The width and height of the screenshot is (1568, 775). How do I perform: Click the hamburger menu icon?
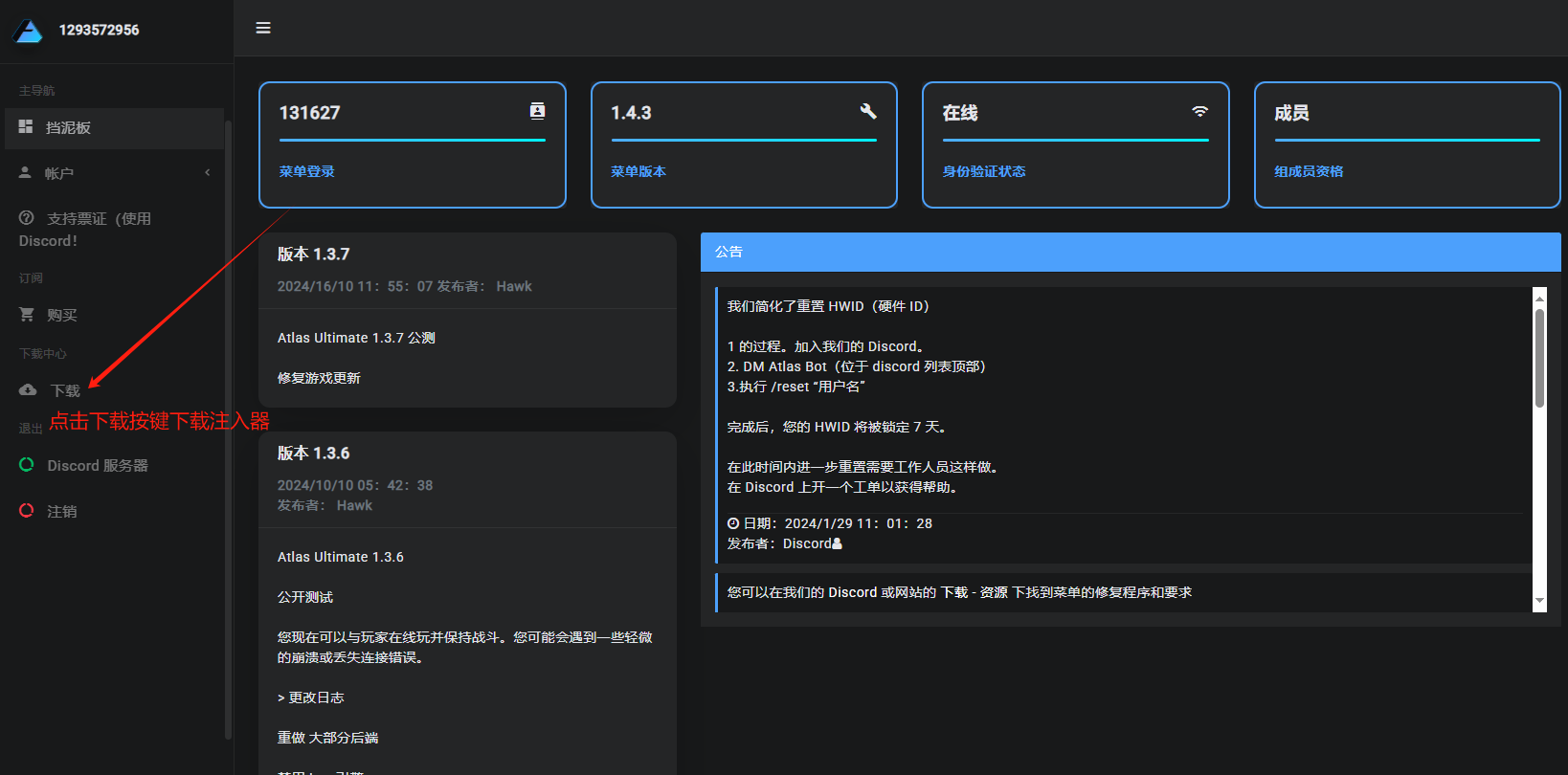click(263, 28)
